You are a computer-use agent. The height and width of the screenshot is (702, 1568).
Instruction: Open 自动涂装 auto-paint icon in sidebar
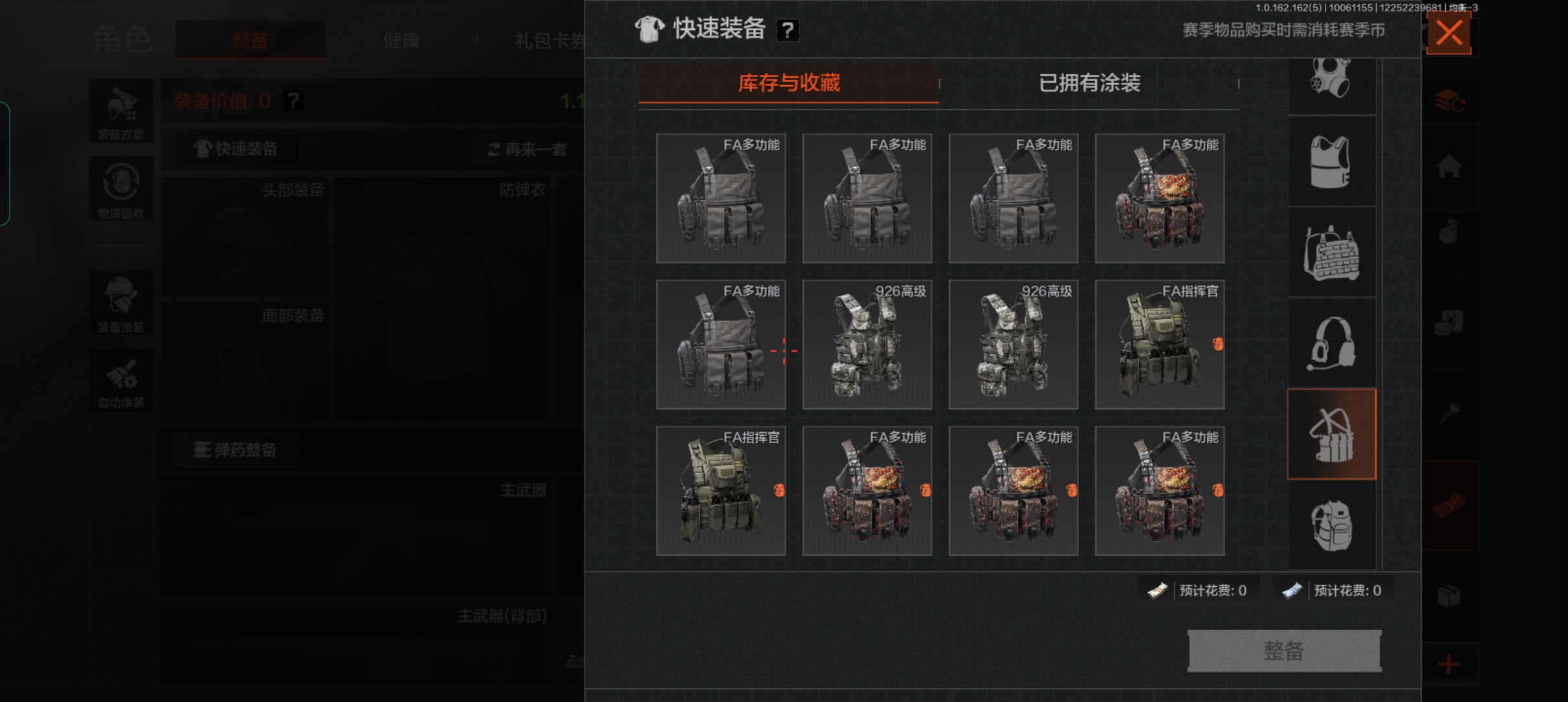121,380
